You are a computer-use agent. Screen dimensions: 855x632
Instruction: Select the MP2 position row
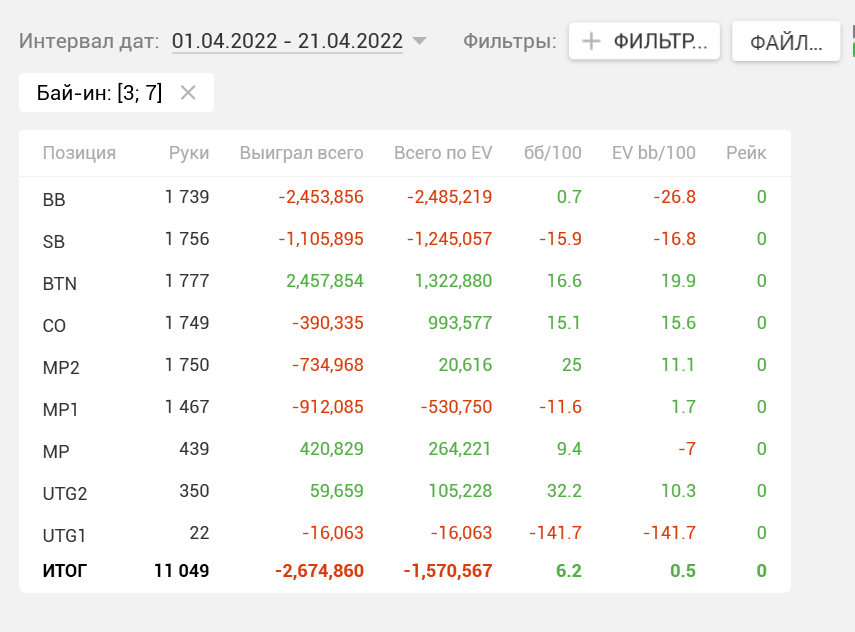click(405, 365)
